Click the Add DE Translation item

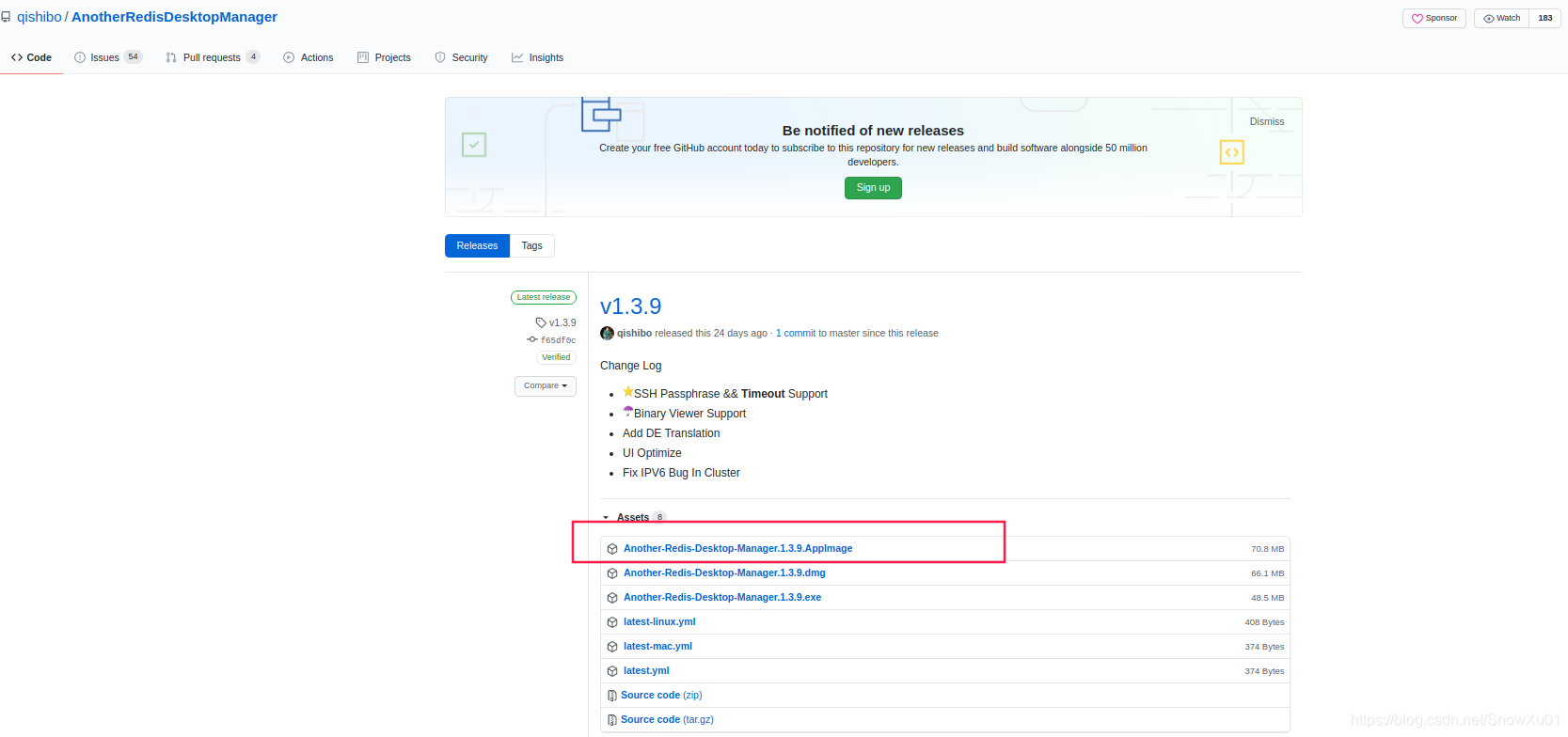coord(671,433)
